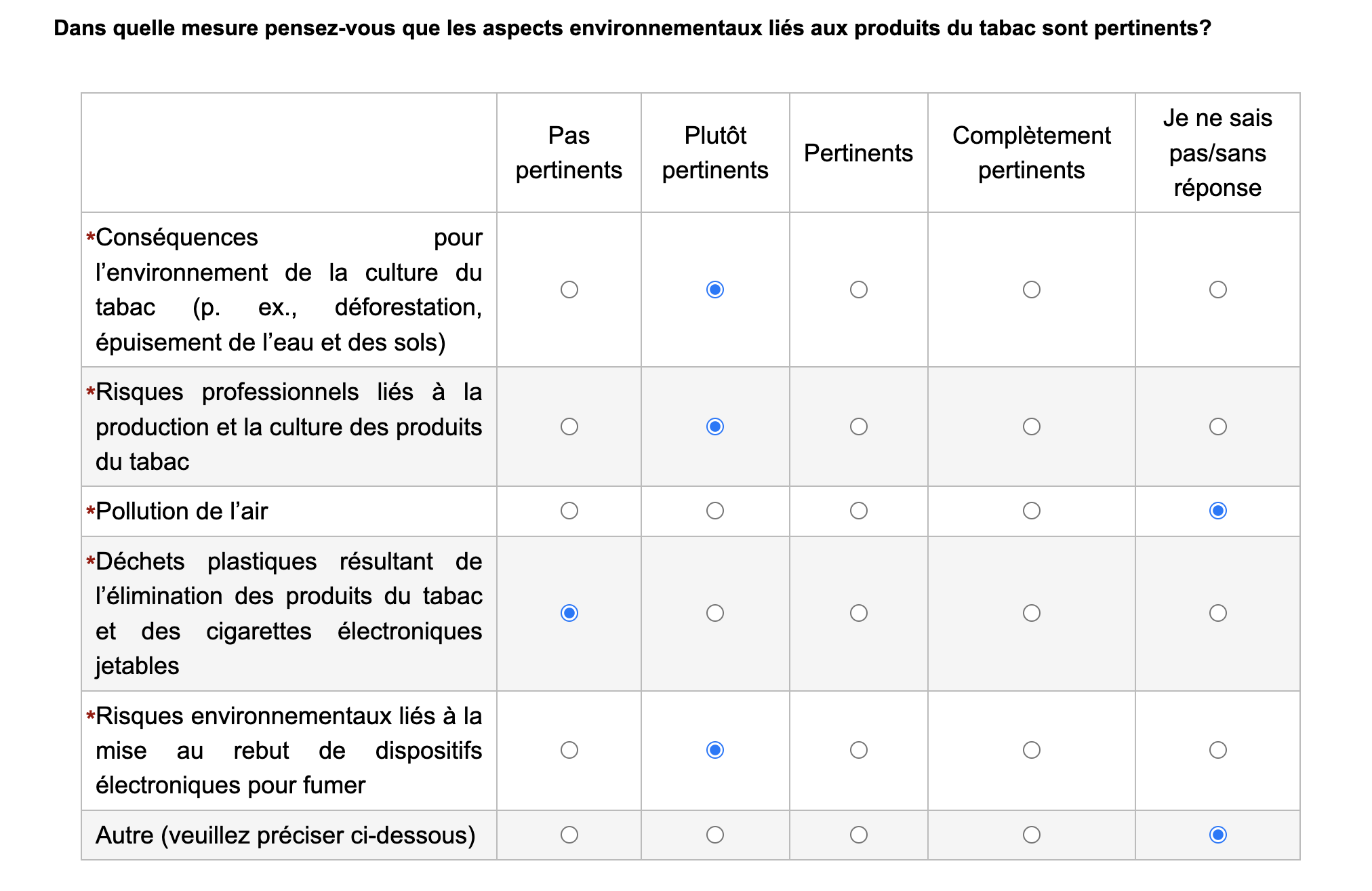Image resolution: width=1372 pixels, height=891 pixels.
Task: Select 'Pertinents' for Déchets plastiques row
Action: (x=858, y=613)
